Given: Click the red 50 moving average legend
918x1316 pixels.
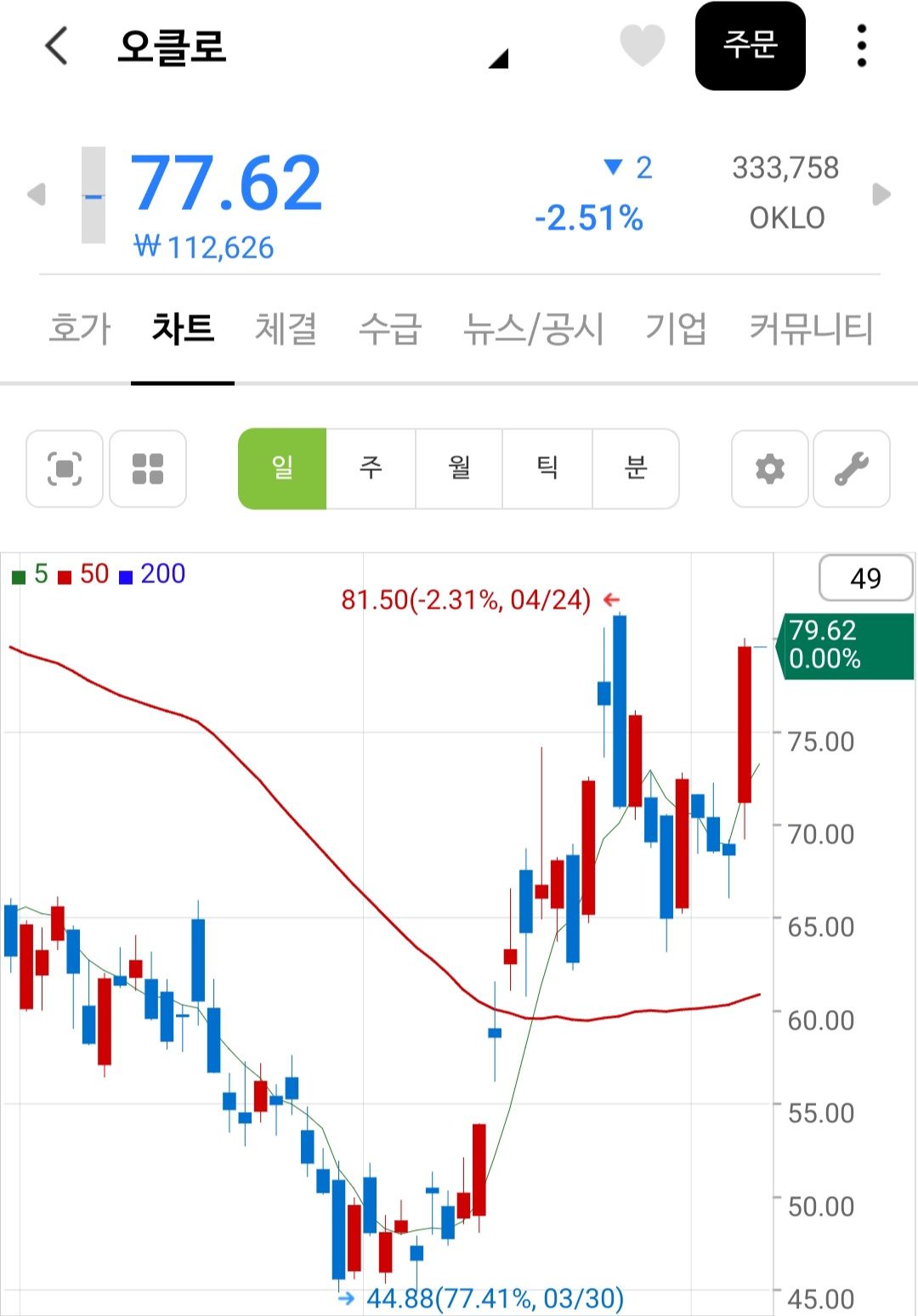Looking at the screenshot, I should click(83, 575).
